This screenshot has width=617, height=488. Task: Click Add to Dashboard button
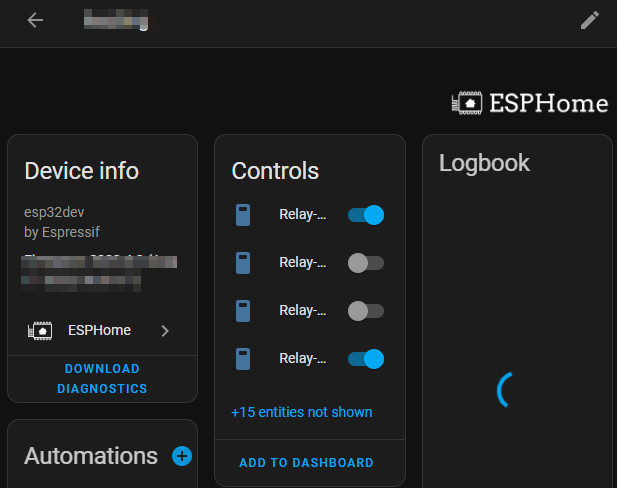[x=306, y=463]
